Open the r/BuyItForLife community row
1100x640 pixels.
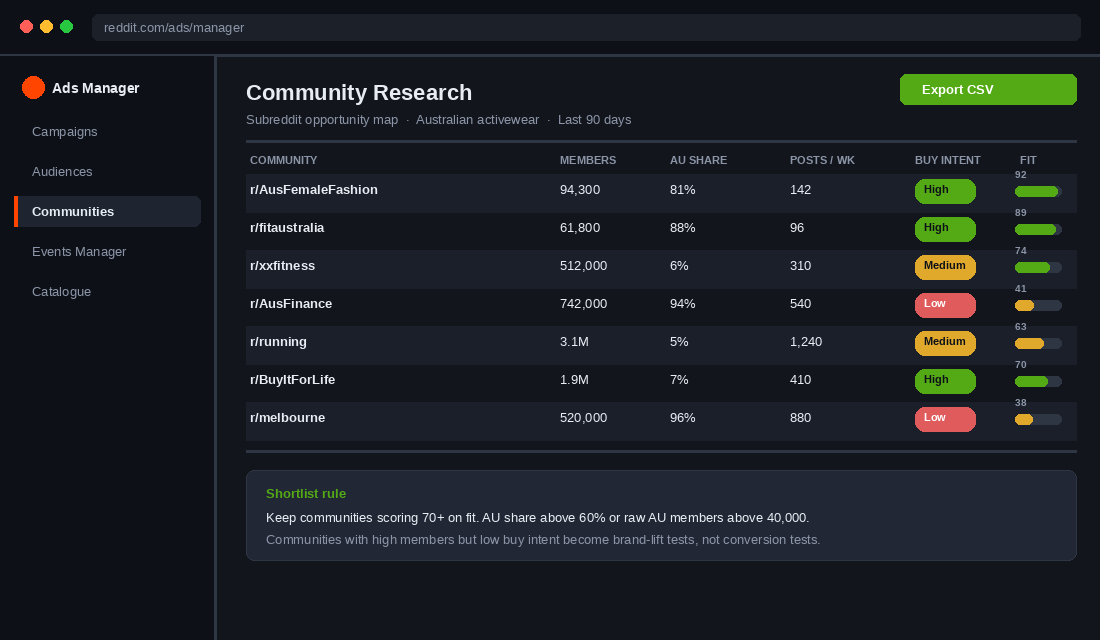point(661,383)
